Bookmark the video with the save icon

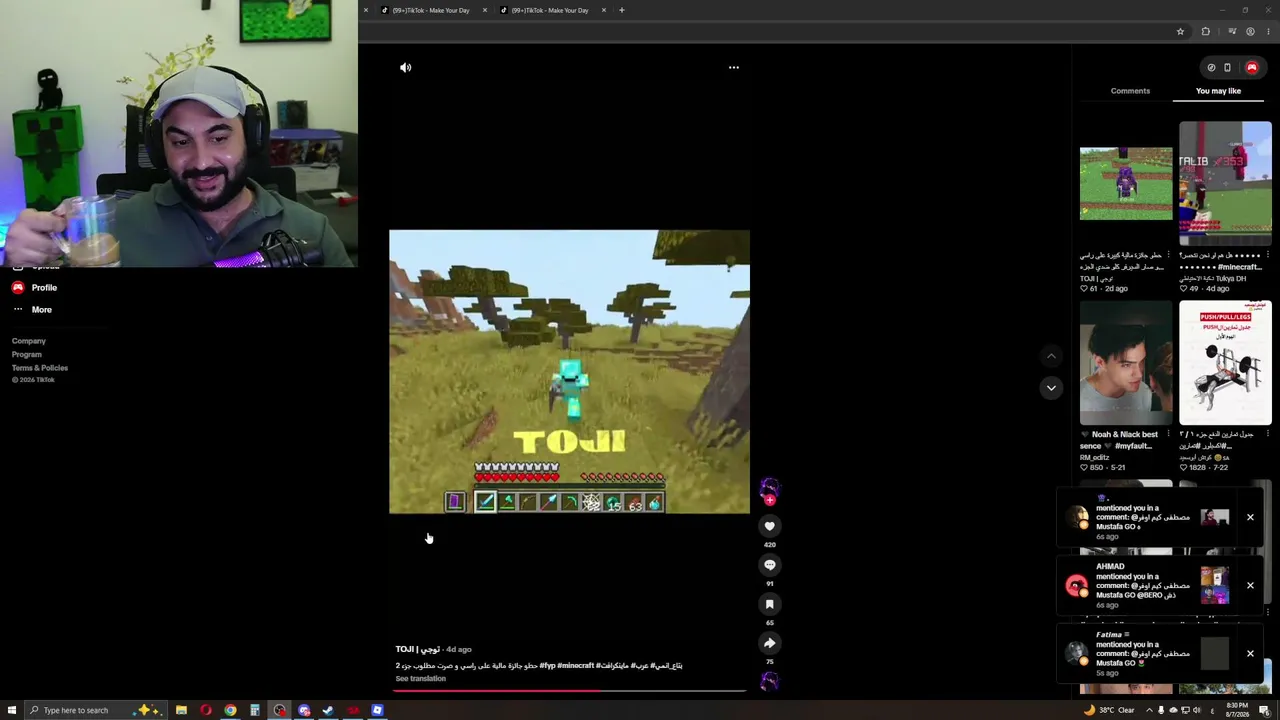tap(769, 604)
